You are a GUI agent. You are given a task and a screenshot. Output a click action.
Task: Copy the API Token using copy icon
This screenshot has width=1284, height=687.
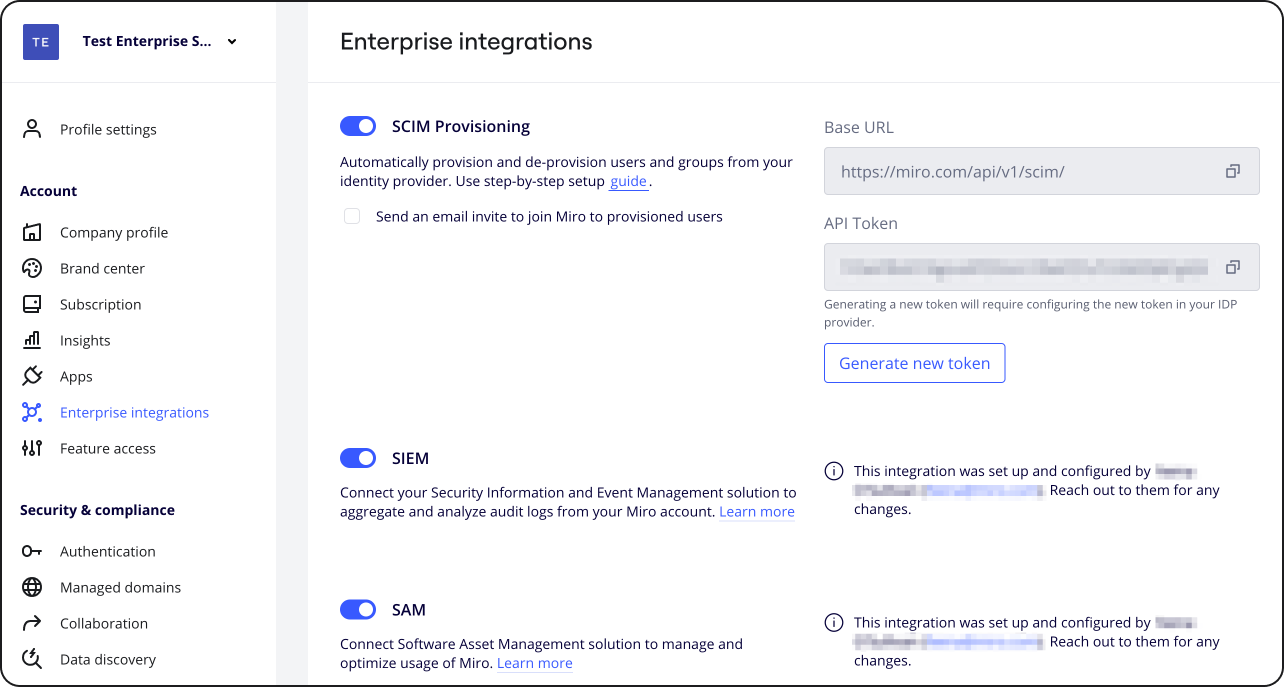point(1233,267)
